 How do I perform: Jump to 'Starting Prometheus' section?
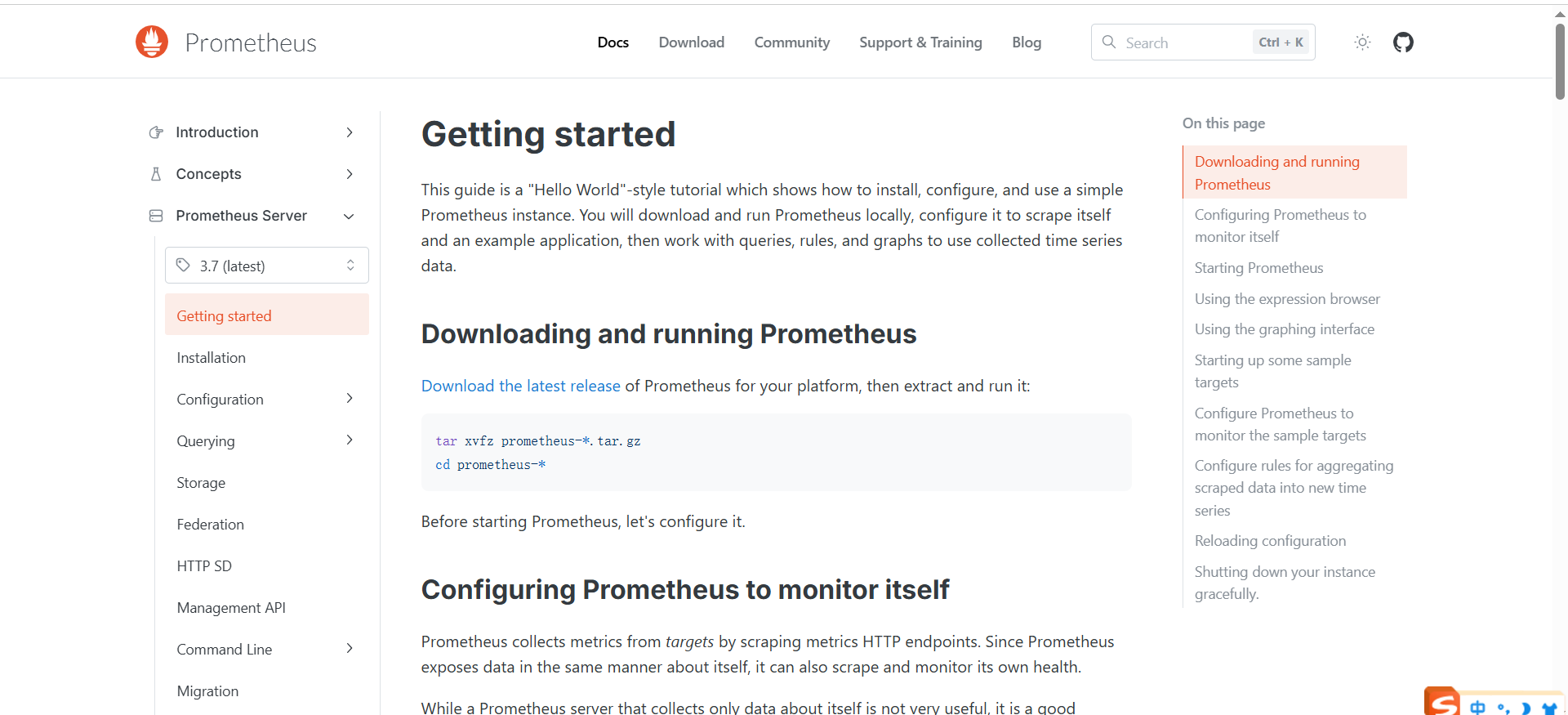point(1258,268)
